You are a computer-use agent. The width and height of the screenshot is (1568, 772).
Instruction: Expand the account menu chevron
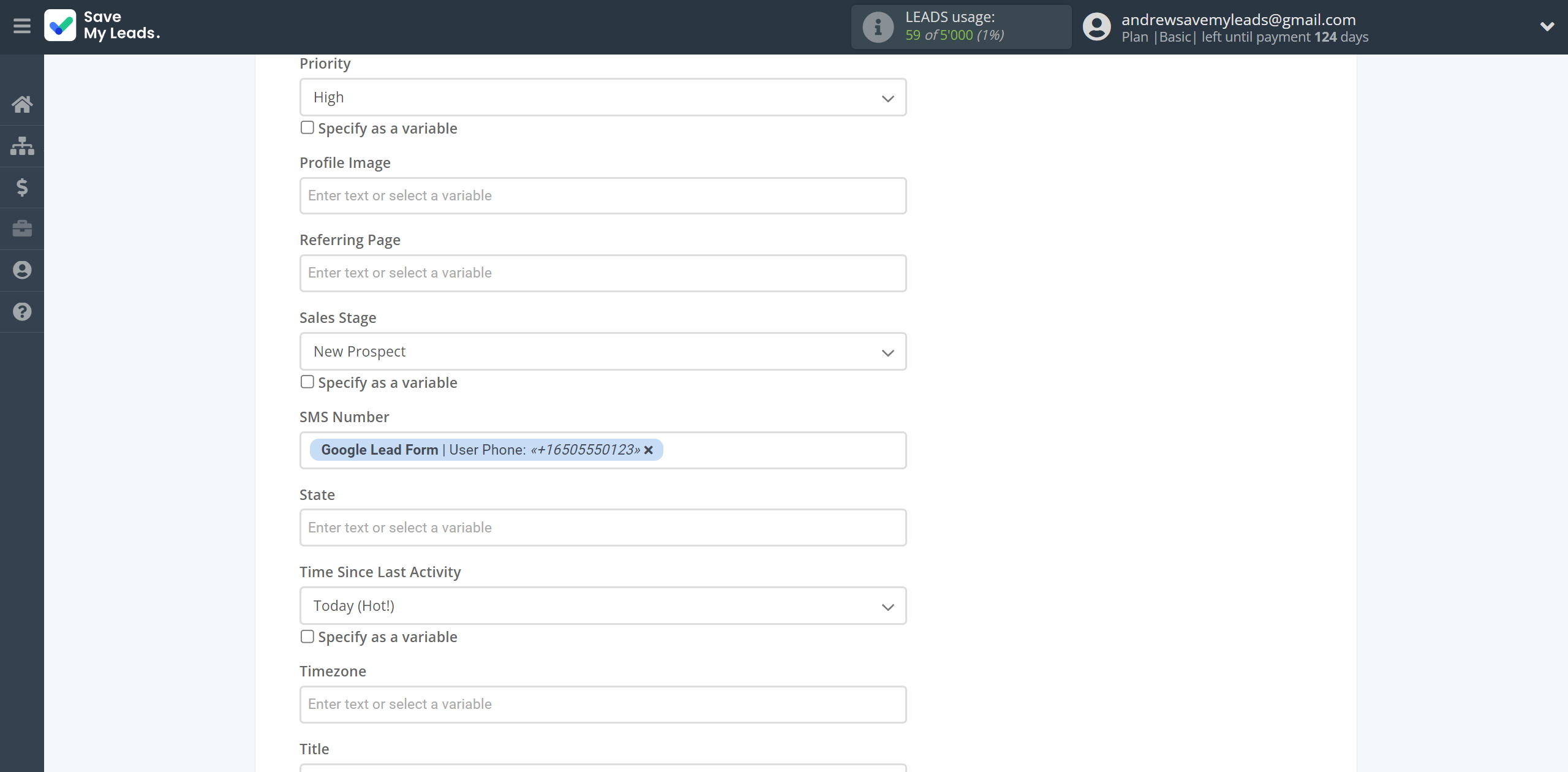tap(1547, 26)
